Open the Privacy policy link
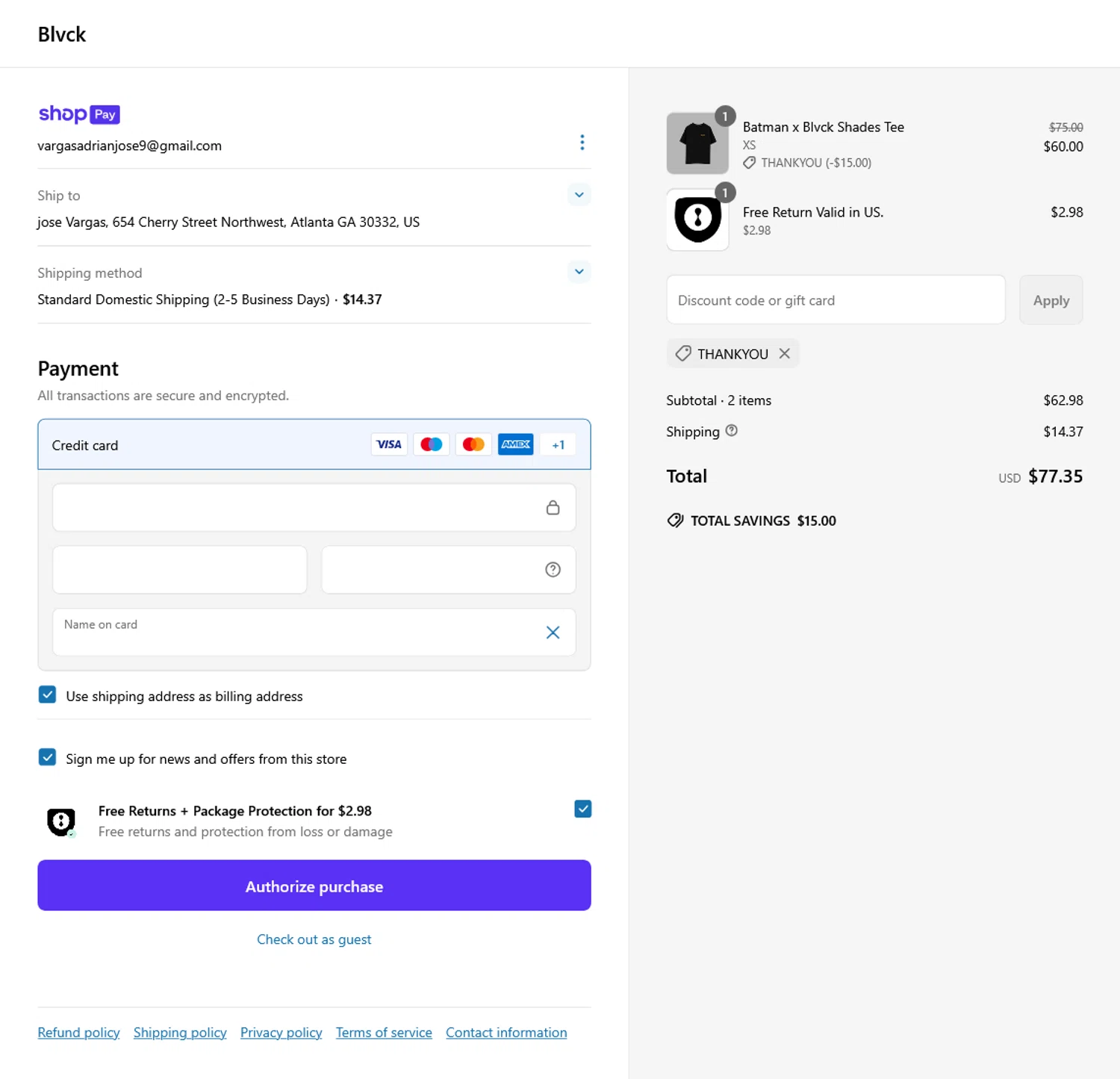The width and height of the screenshot is (1120, 1079). pyautogui.click(x=281, y=1033)
